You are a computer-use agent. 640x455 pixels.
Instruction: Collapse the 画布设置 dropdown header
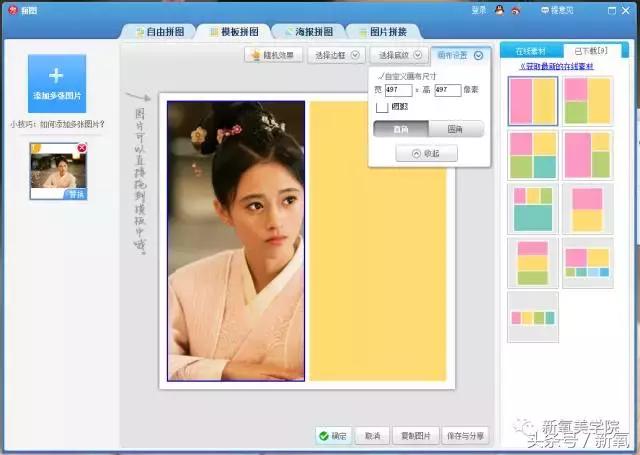point(460,55)
